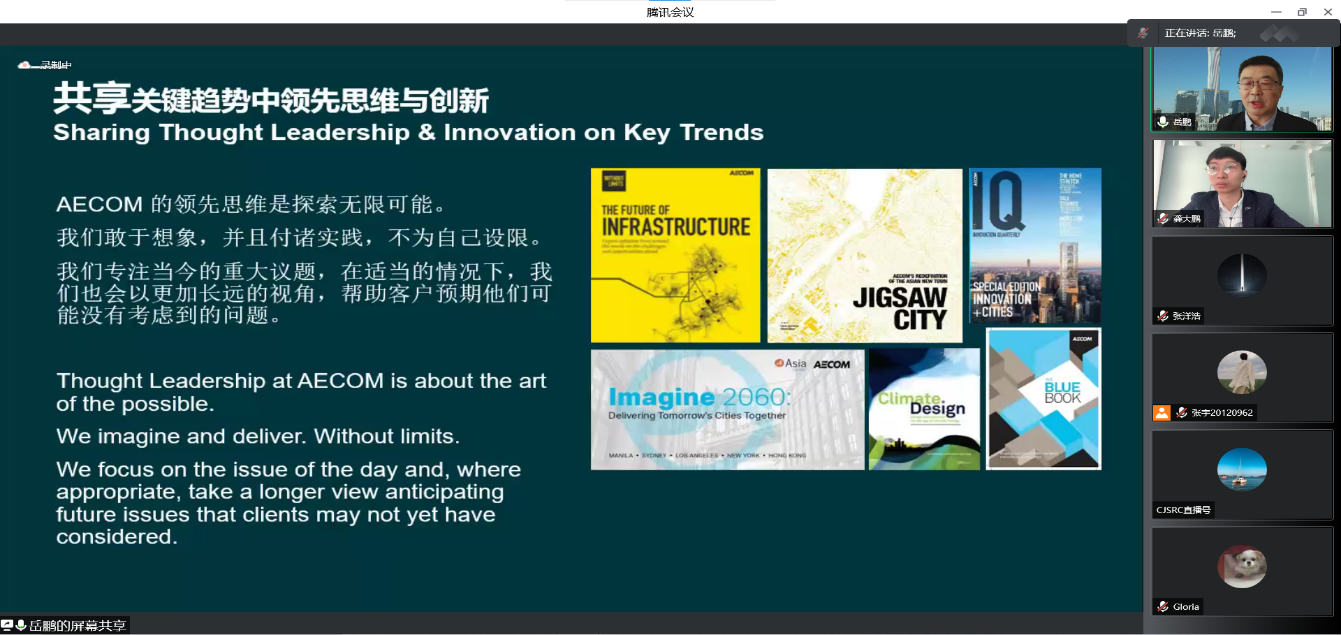Image resolution: width=1341 pixels, height=635 pixels.
Task: Select 岳鹏's video tile
Action: pos(1242,88)
